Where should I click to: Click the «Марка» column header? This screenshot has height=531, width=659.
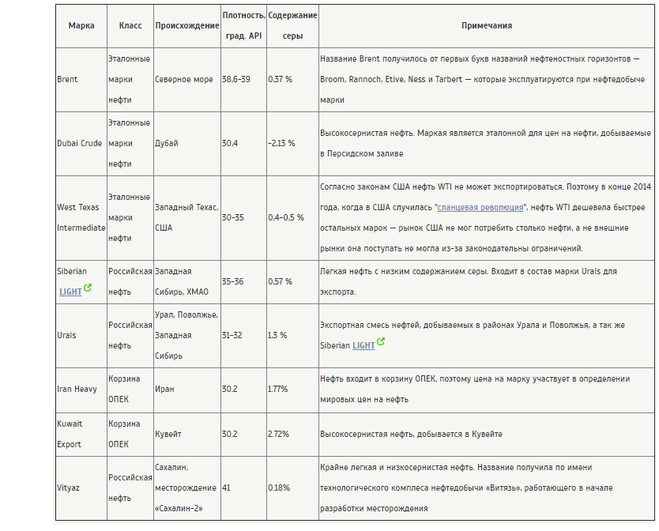[81, 24]
